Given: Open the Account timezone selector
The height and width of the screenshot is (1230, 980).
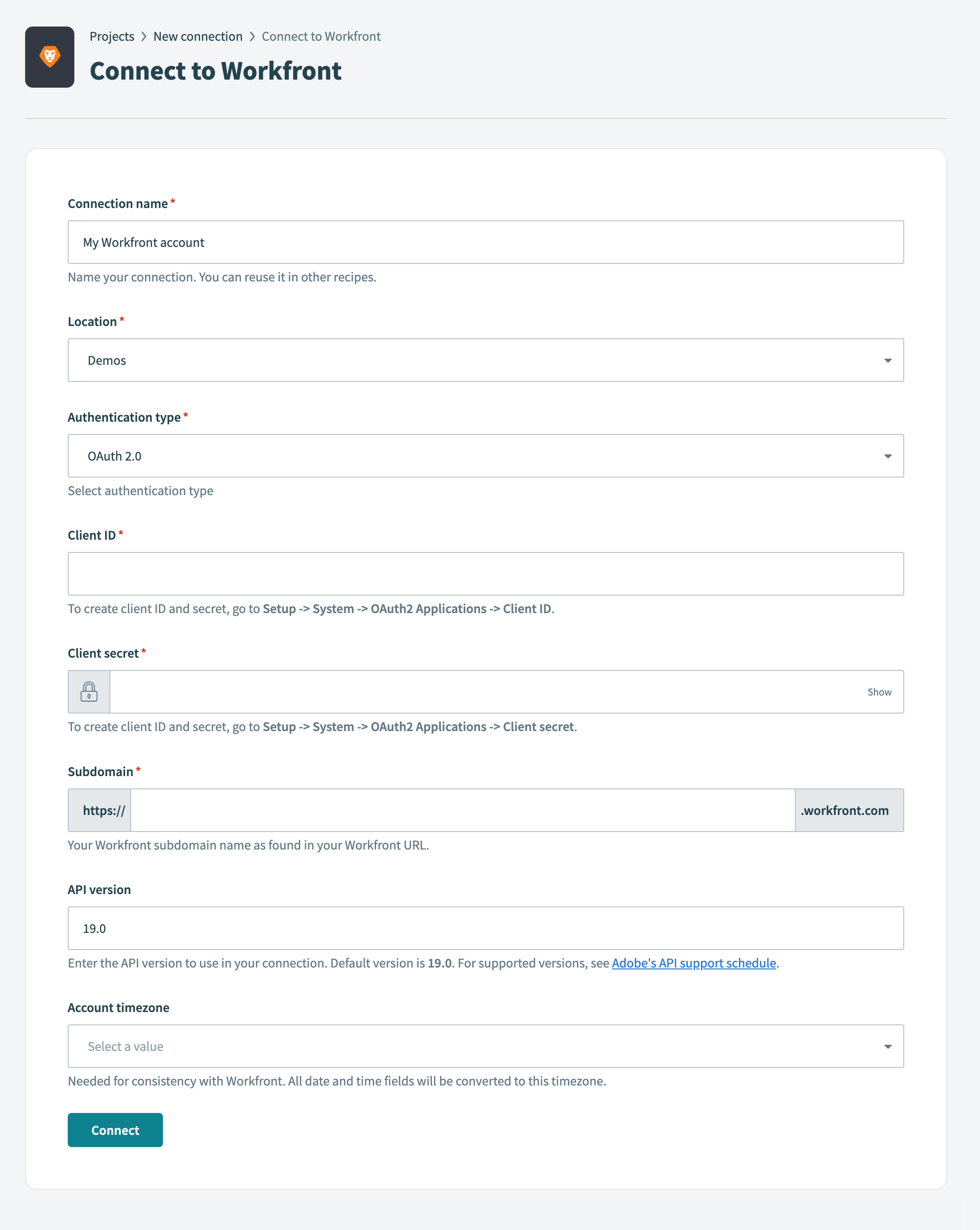Looking at the screenshot, I should (x=485, y=1046).
